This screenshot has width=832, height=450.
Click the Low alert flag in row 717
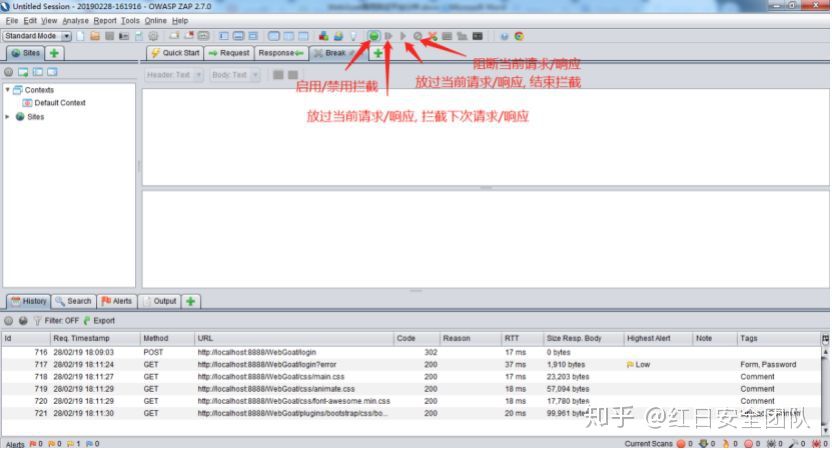(630, 365)
